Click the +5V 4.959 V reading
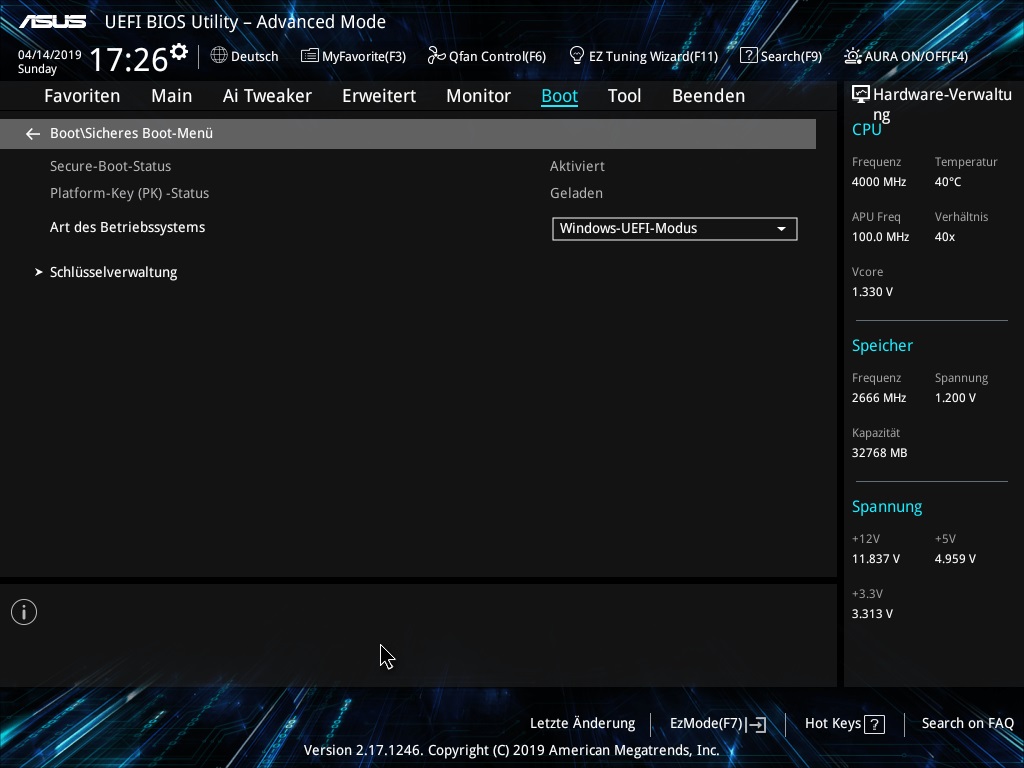 click(955, 559)
